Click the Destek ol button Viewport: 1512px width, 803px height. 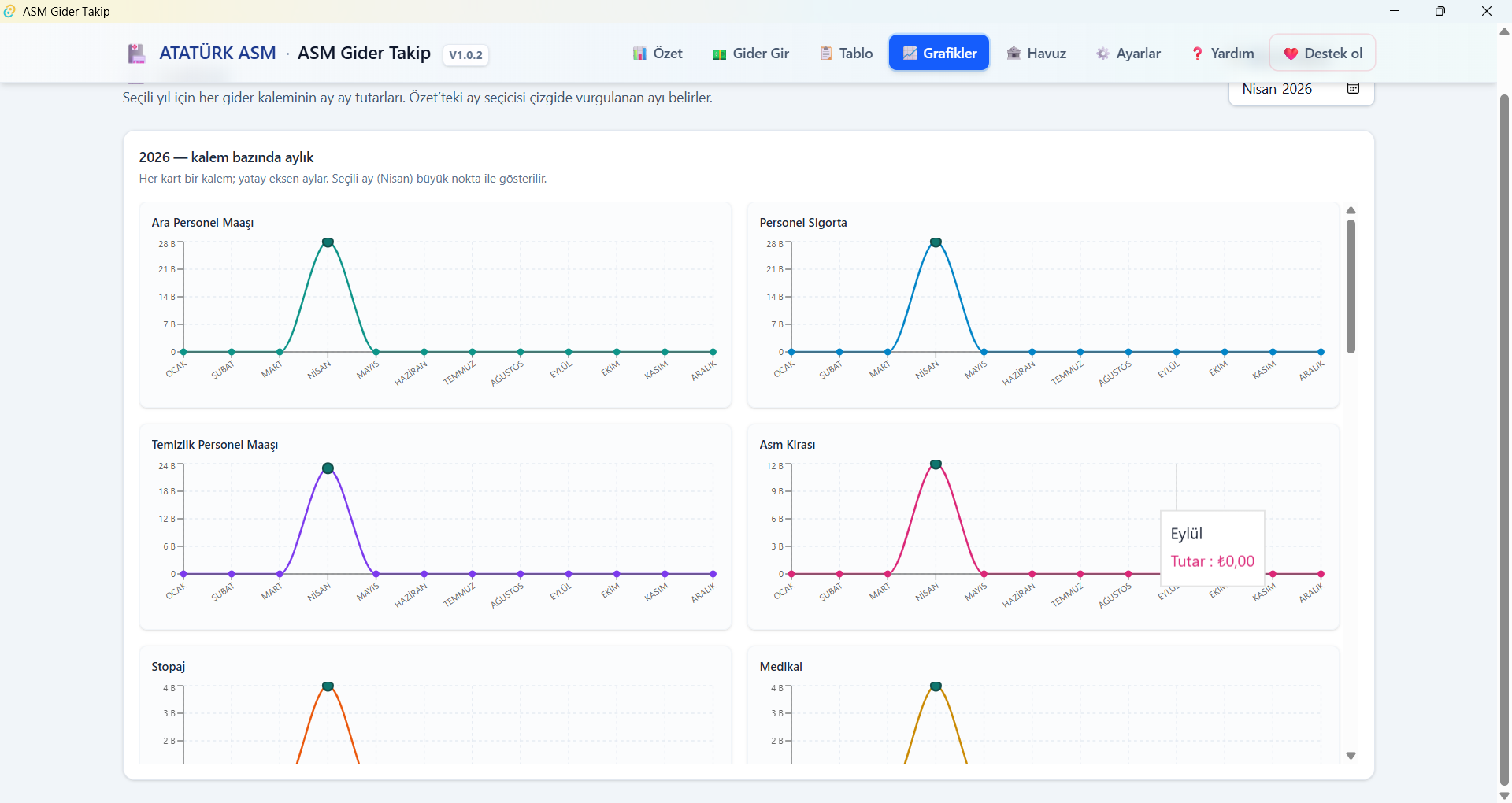[1323, 54]
